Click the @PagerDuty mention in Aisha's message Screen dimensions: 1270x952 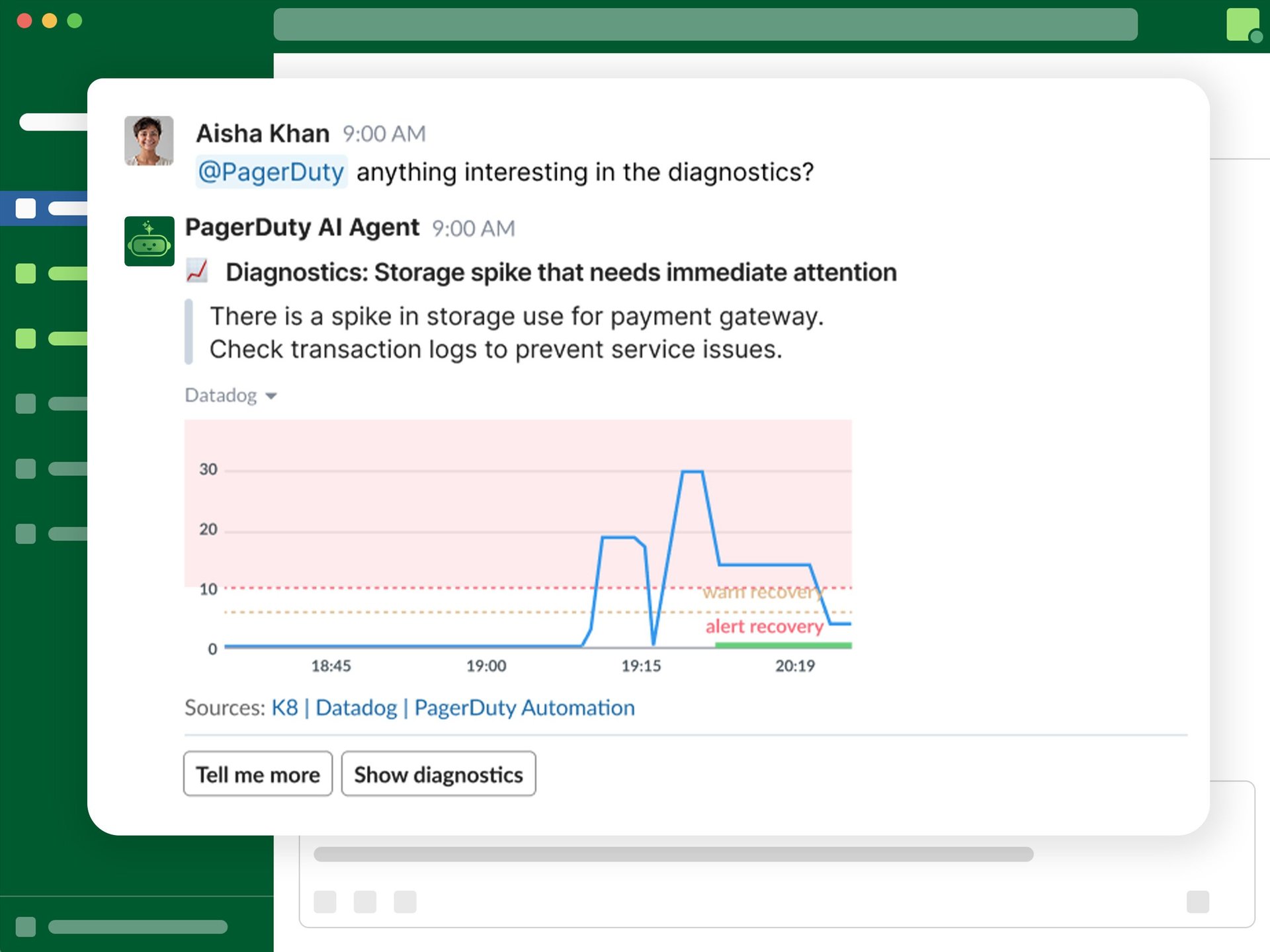271,171
